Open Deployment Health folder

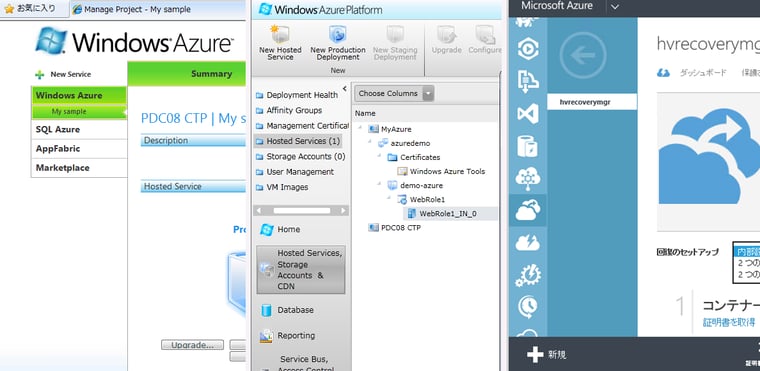pos(297,95)
